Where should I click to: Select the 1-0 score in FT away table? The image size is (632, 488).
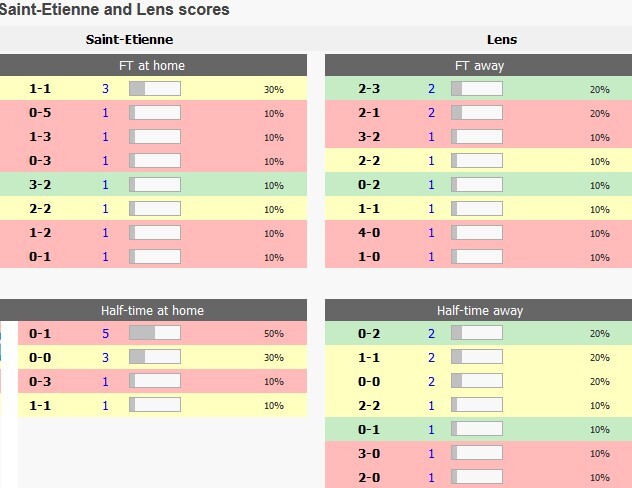(x=369, y=257)
